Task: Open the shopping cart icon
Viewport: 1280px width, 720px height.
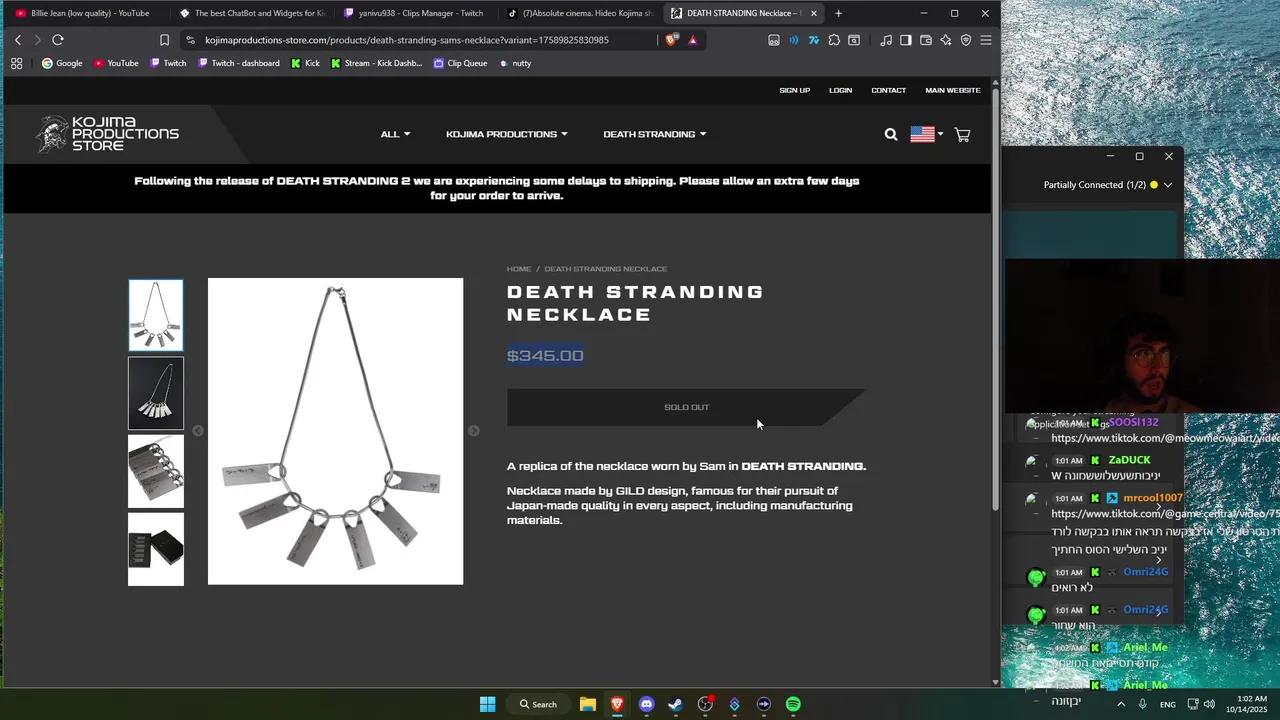Action: 962,134
